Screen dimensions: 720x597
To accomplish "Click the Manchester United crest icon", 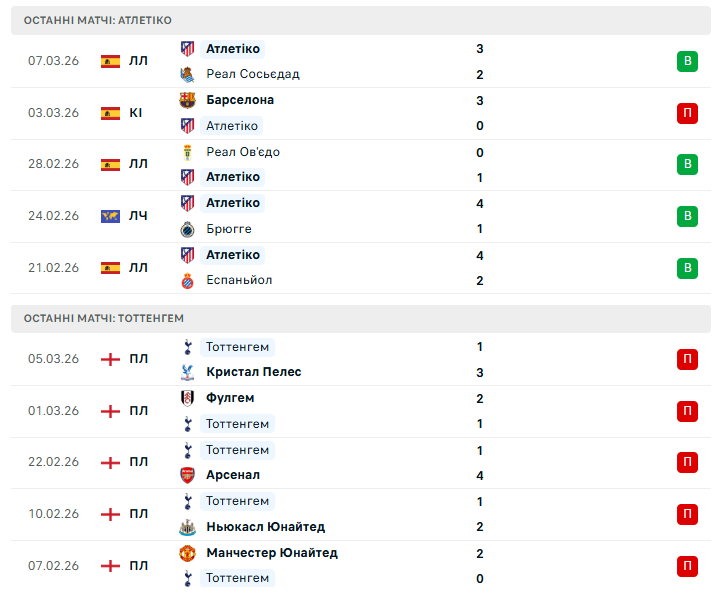I will (187, 553).
